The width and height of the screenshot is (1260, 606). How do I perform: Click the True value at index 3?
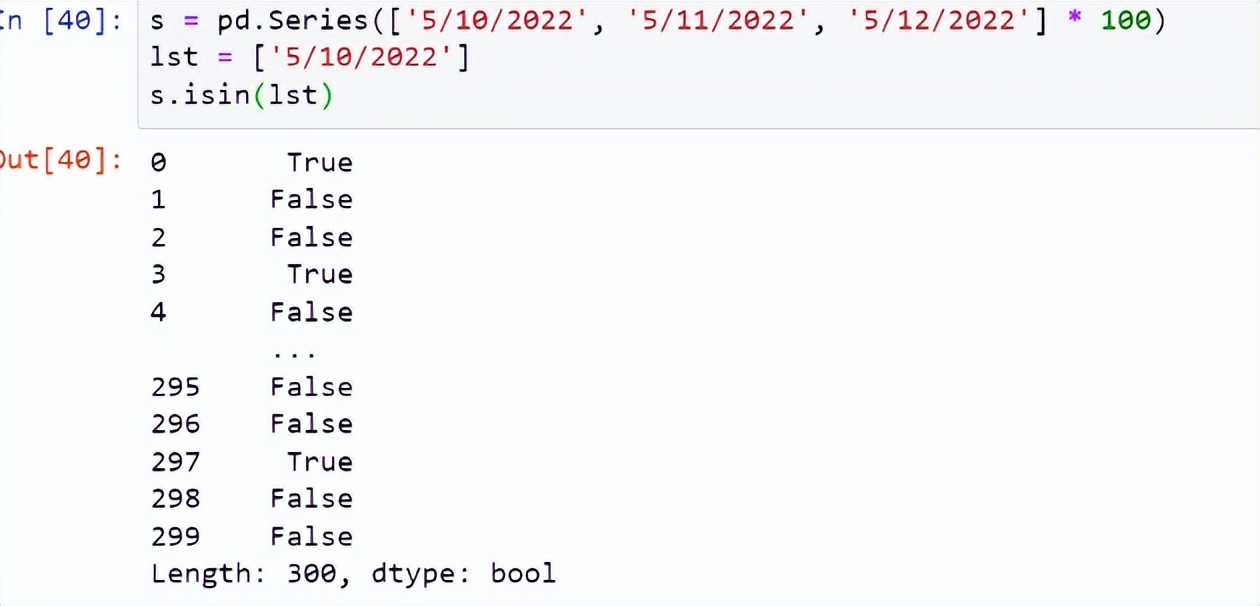point(320,274)
